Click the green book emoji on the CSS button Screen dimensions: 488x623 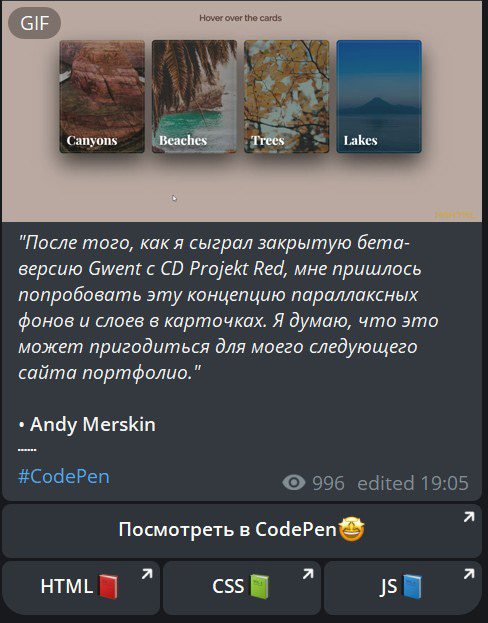click(259, 587)
